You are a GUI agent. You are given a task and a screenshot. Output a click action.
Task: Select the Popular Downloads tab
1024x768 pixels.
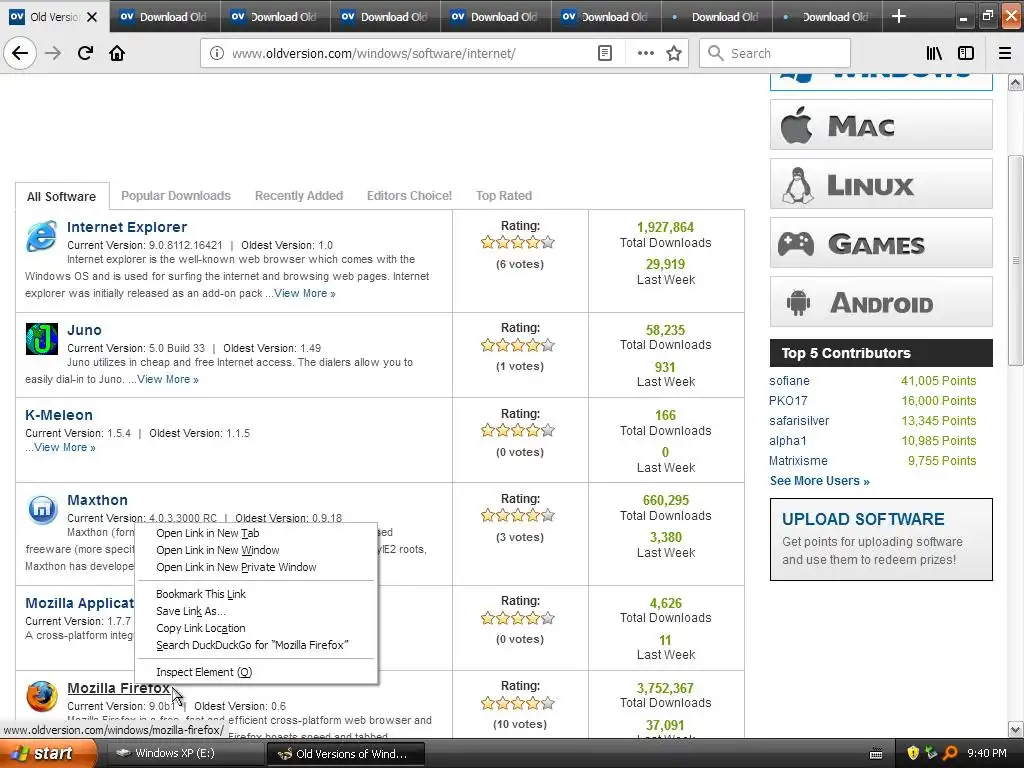(x=176, y=195)
